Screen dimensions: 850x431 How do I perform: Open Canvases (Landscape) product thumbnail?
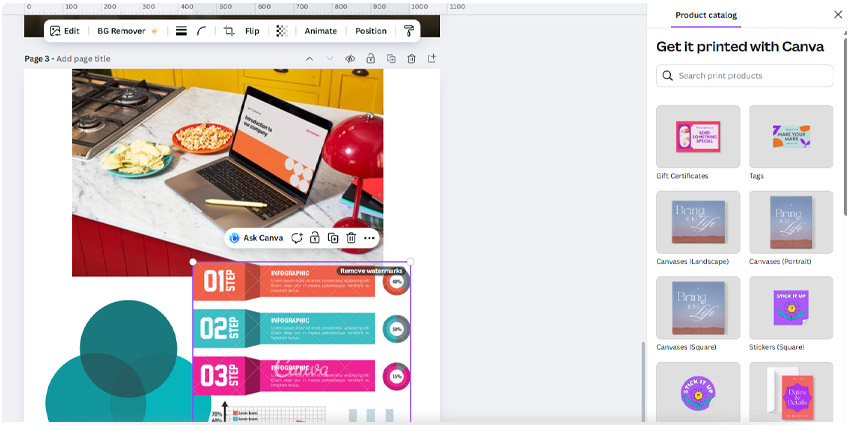[x=698, y=222]
